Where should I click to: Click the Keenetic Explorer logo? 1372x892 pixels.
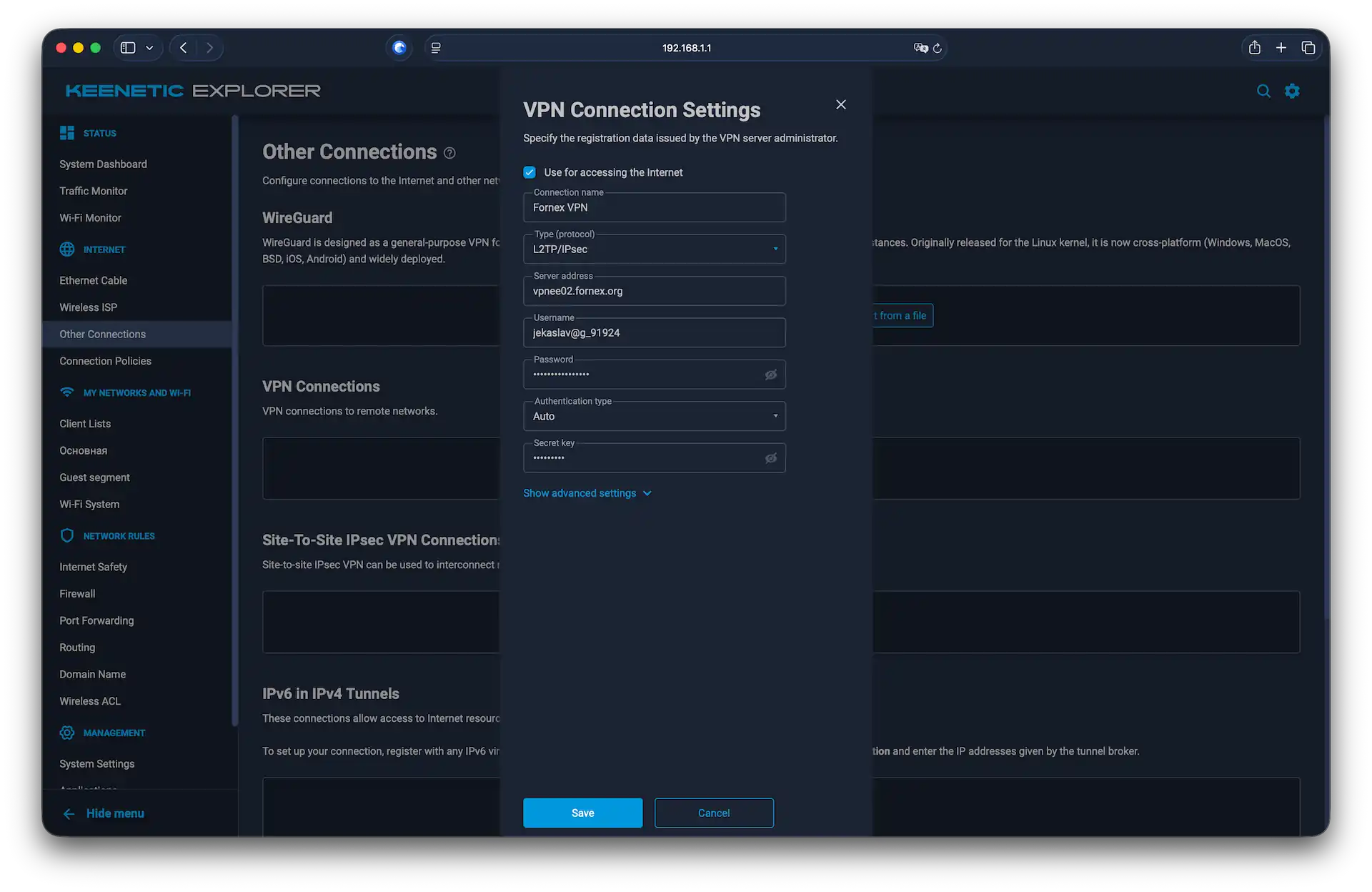coord(193,91)
